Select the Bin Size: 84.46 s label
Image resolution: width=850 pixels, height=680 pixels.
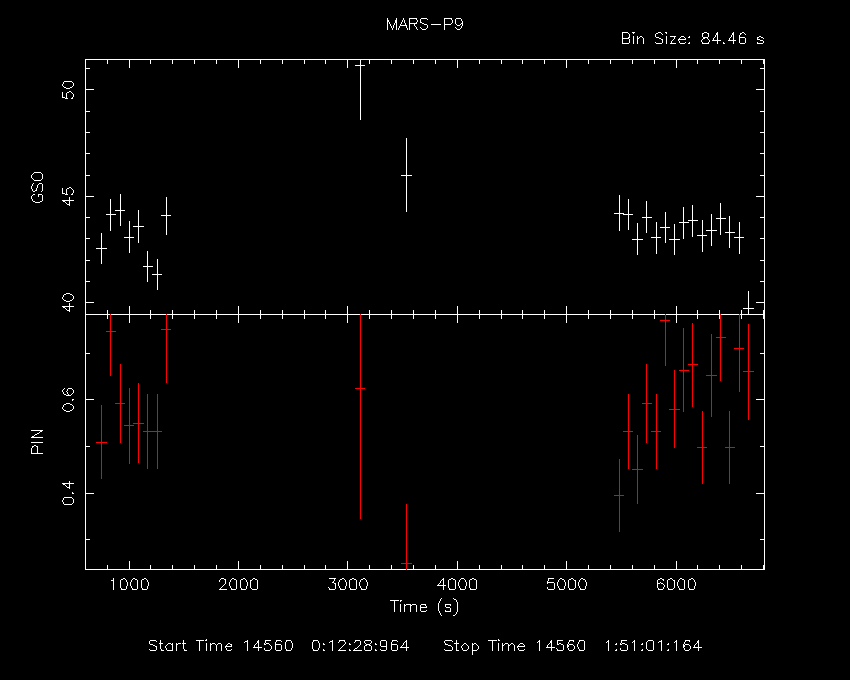click(x=692, y=39)
